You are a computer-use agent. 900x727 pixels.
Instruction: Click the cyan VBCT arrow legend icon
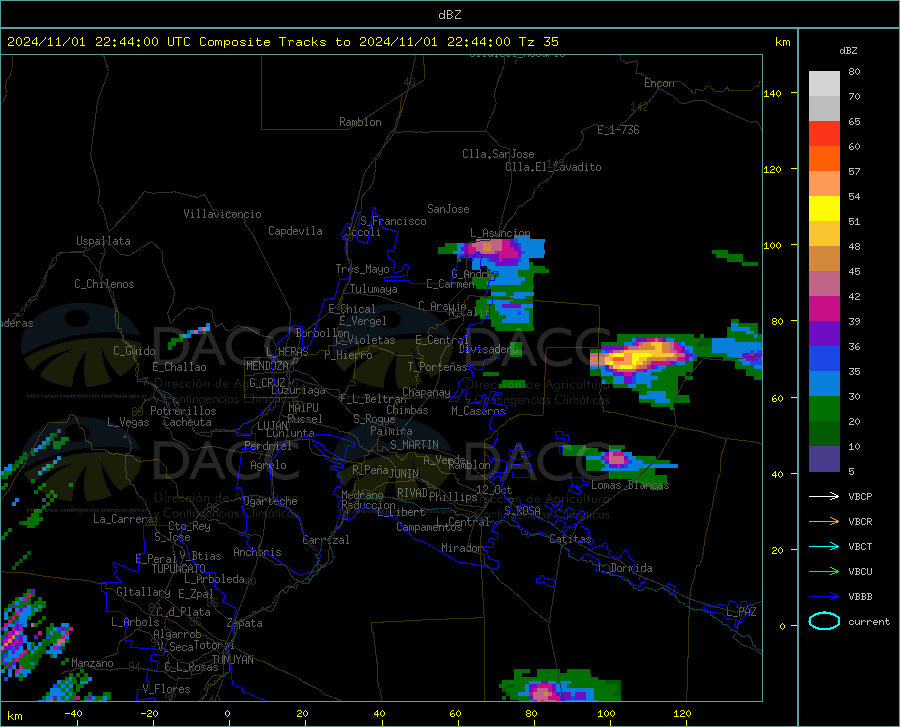click(x=824, y=546)
